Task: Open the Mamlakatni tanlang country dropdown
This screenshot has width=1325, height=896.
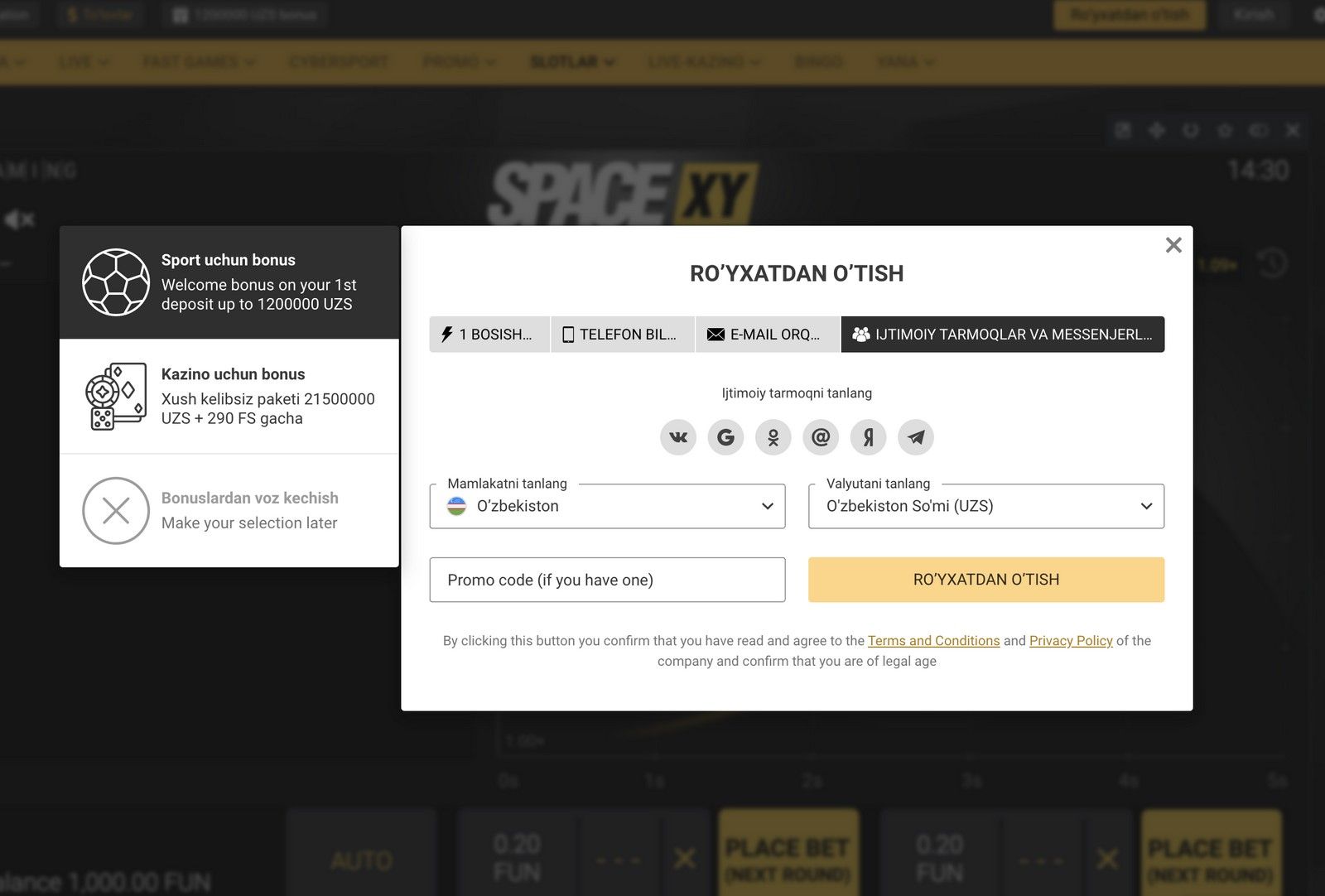Action: coord(607,506)
